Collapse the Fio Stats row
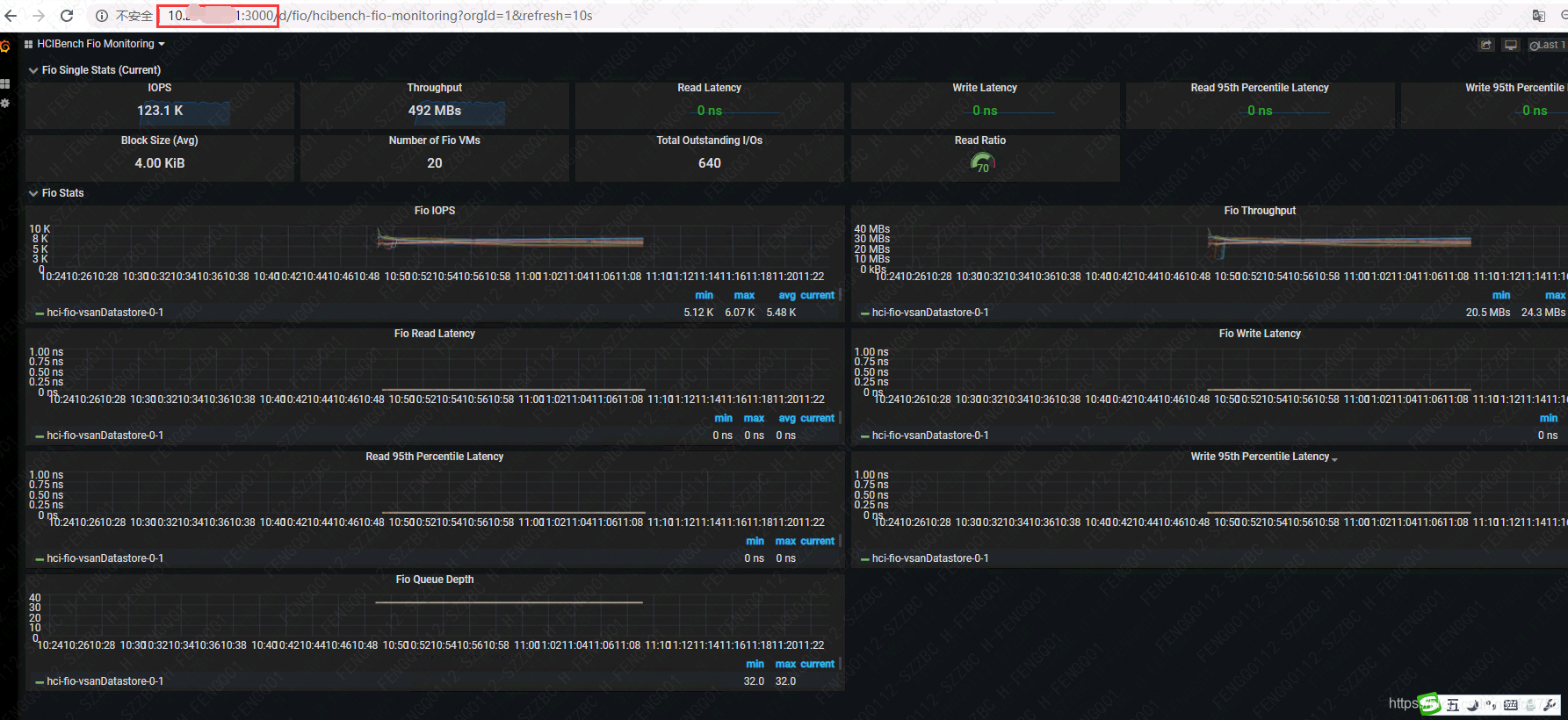The width and height of the screenshot is (1568, 720). (56, 193)
